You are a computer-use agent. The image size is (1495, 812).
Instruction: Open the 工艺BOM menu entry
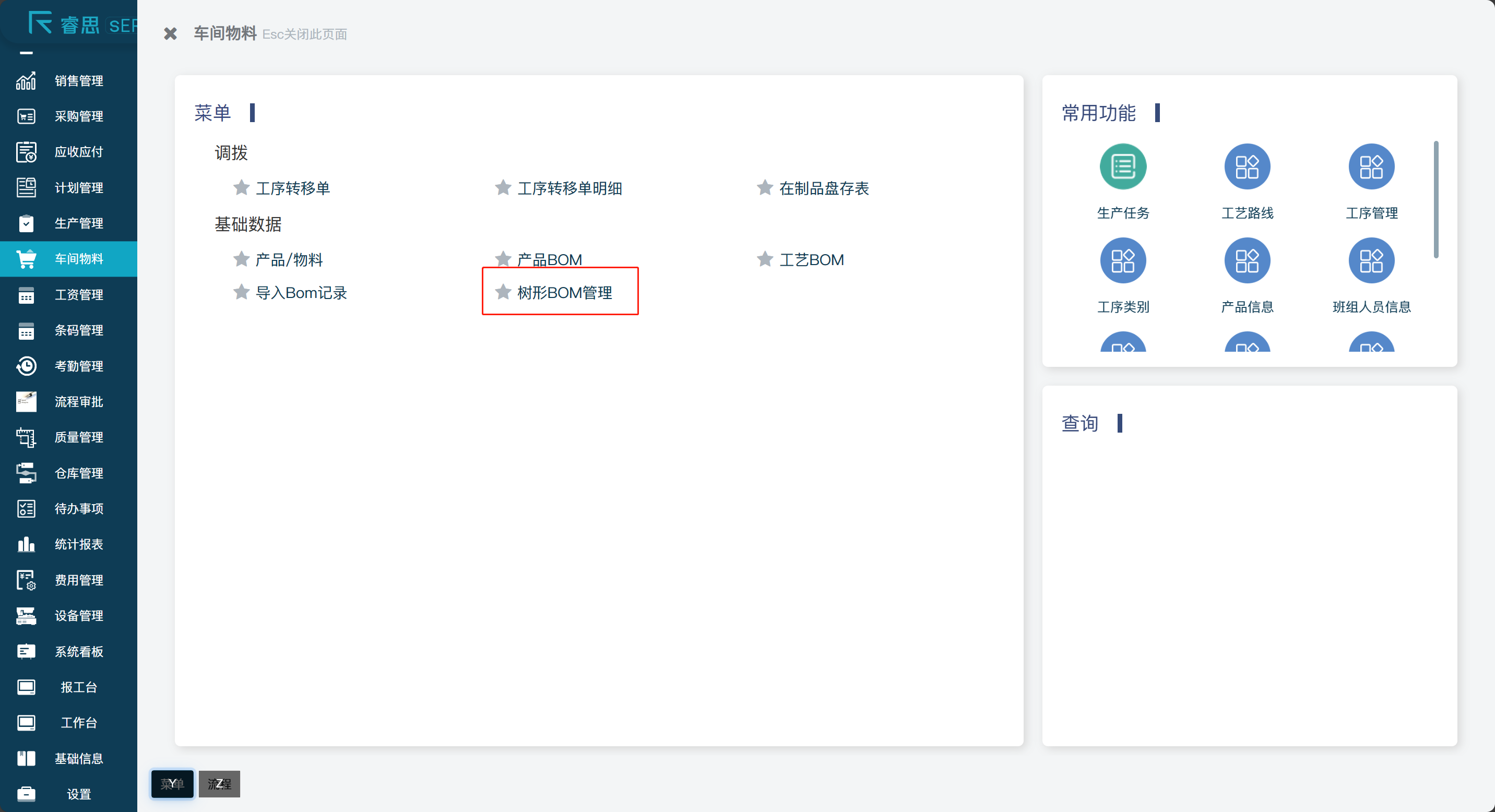click(x=811, y=259)
